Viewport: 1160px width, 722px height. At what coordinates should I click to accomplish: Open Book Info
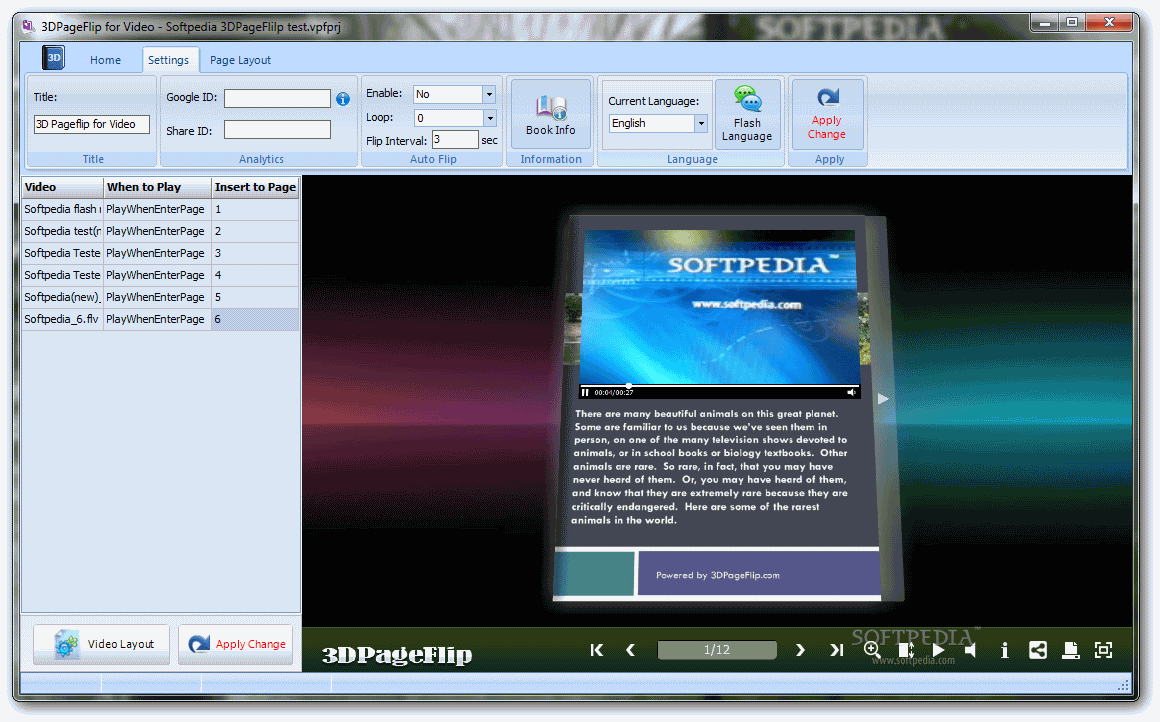[550, 115]
